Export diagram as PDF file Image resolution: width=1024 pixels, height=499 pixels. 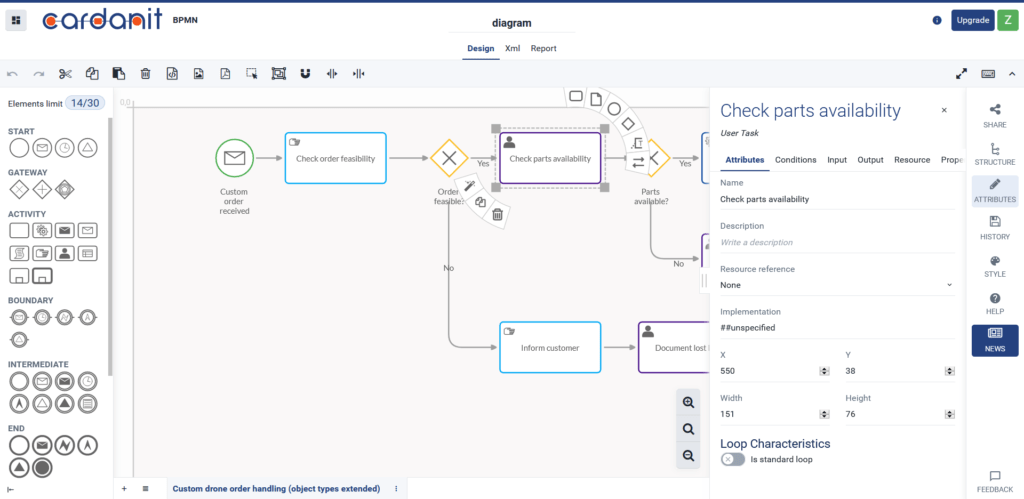pos(225,74)
